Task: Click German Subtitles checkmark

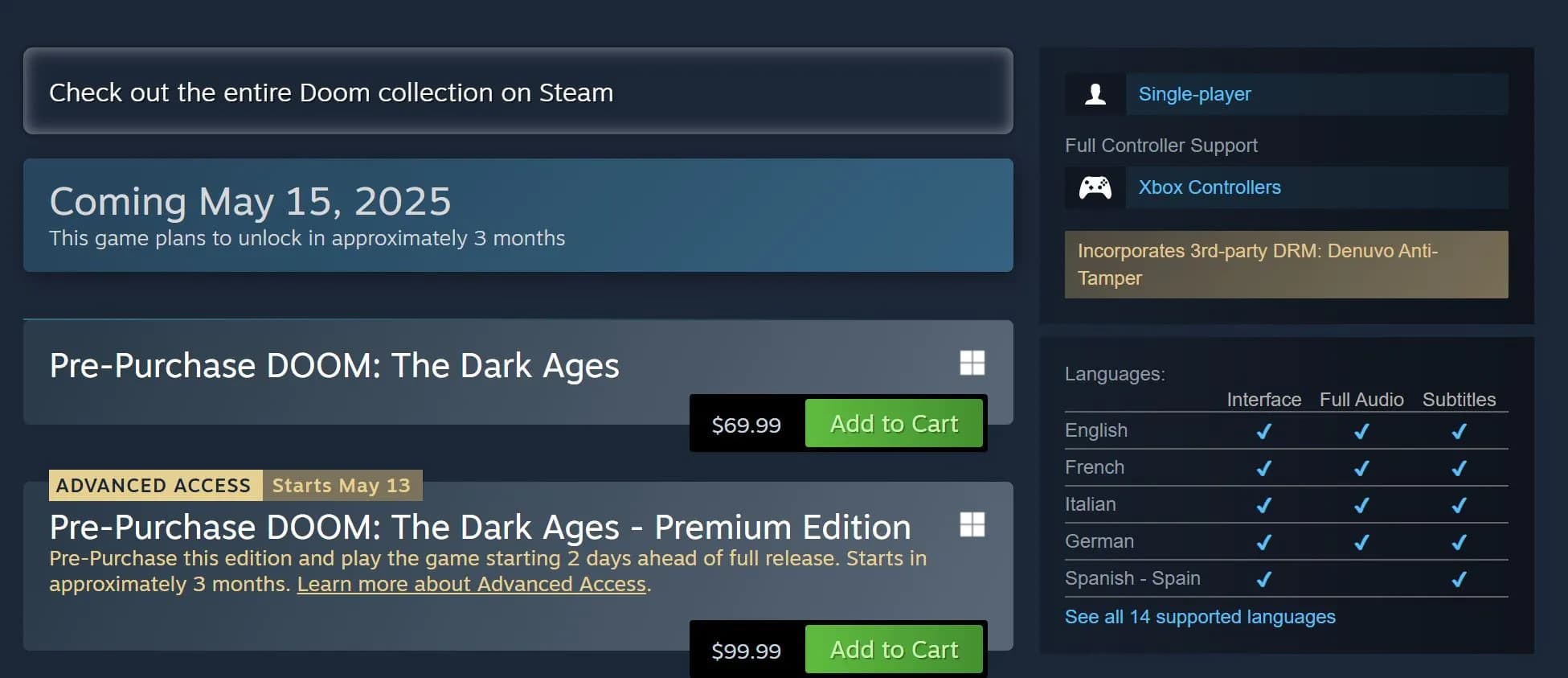Action: 1459,542
